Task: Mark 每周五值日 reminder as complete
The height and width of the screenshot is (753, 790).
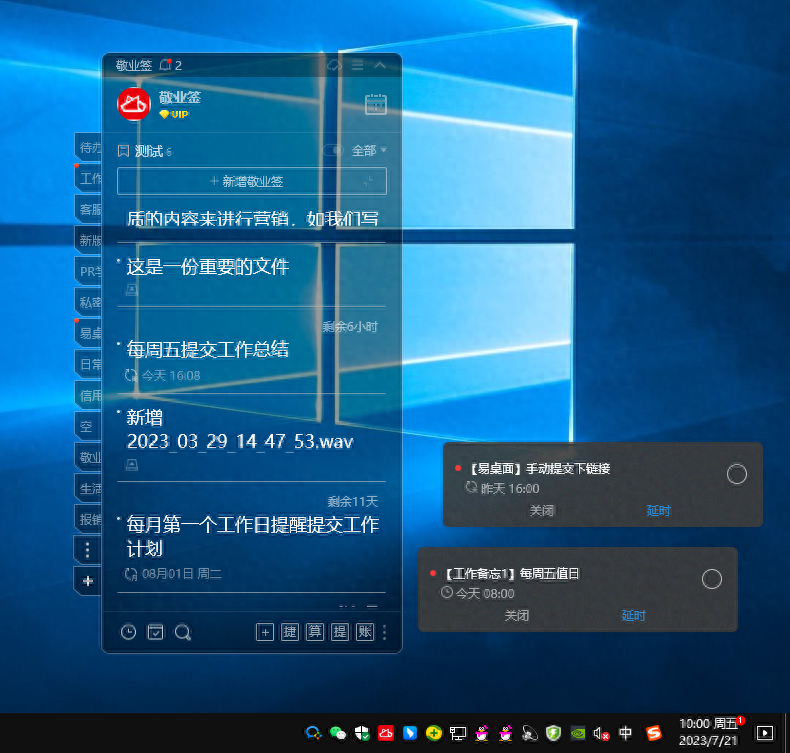Action: click(x=711, y=579)
